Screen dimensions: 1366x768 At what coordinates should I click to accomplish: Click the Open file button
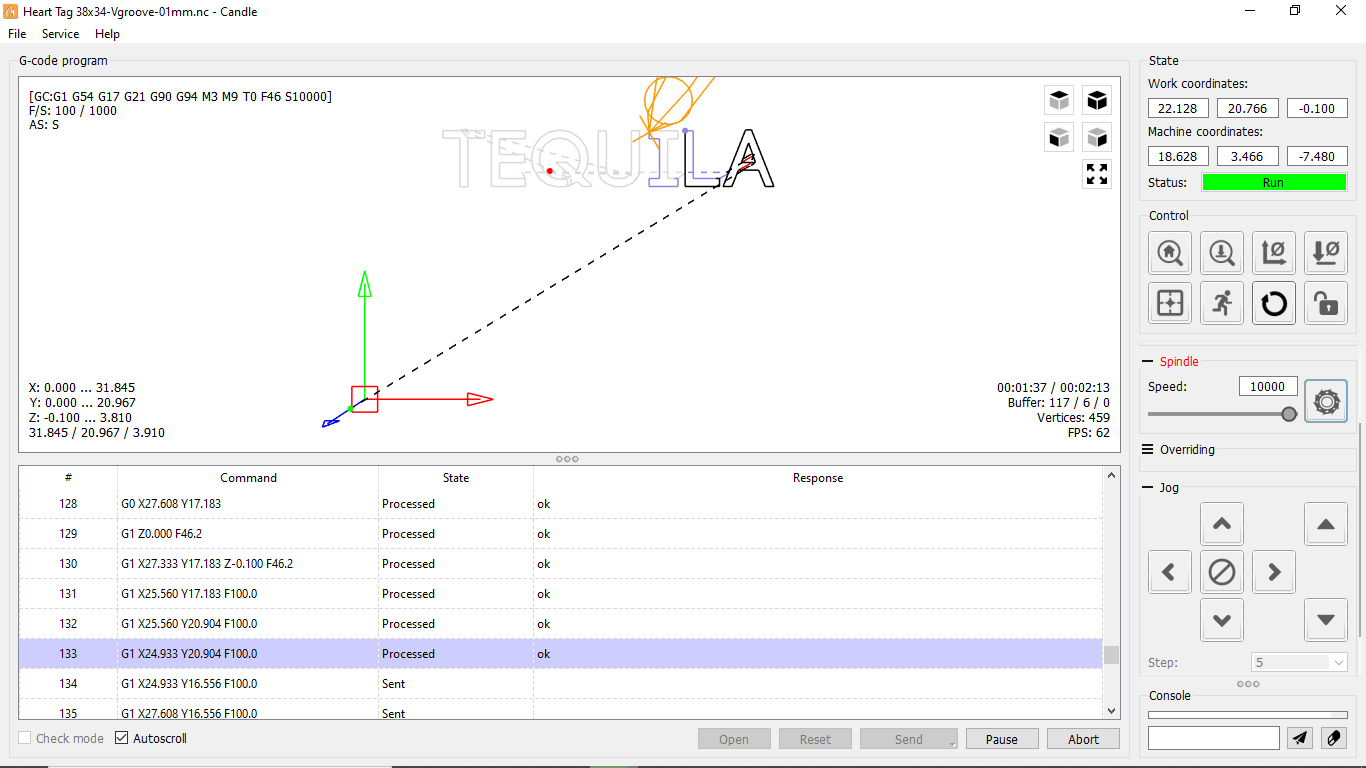point(734,739)
